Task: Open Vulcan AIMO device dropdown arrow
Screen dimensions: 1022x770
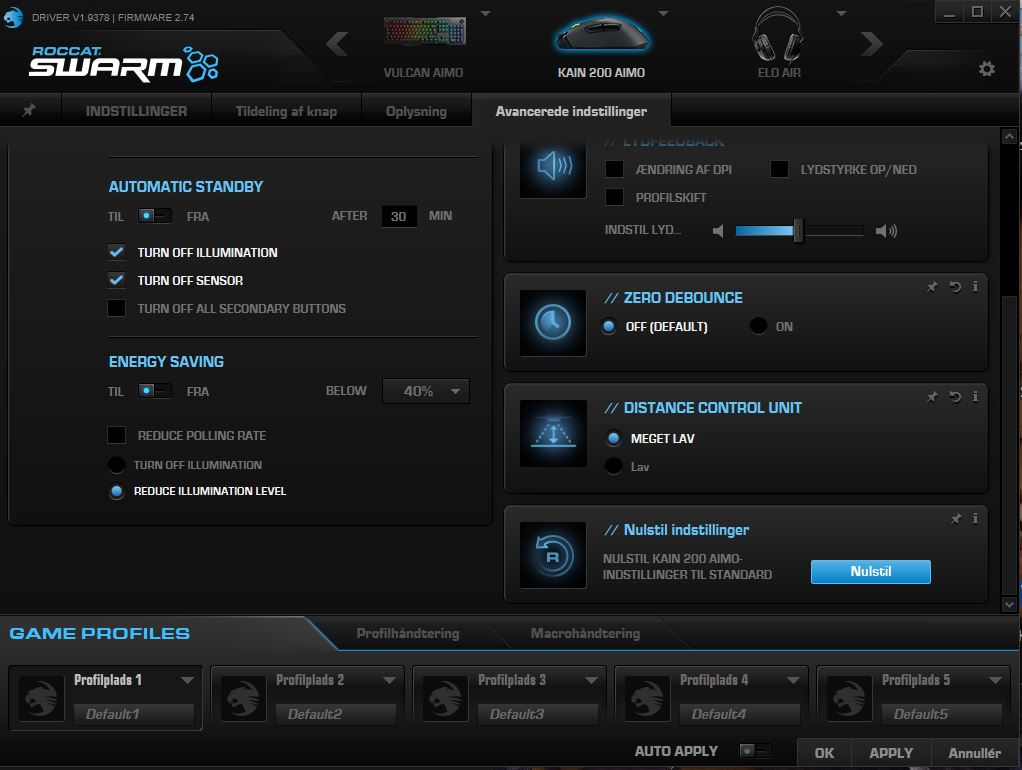Action: pyautogui.click(x=486, y=13)
